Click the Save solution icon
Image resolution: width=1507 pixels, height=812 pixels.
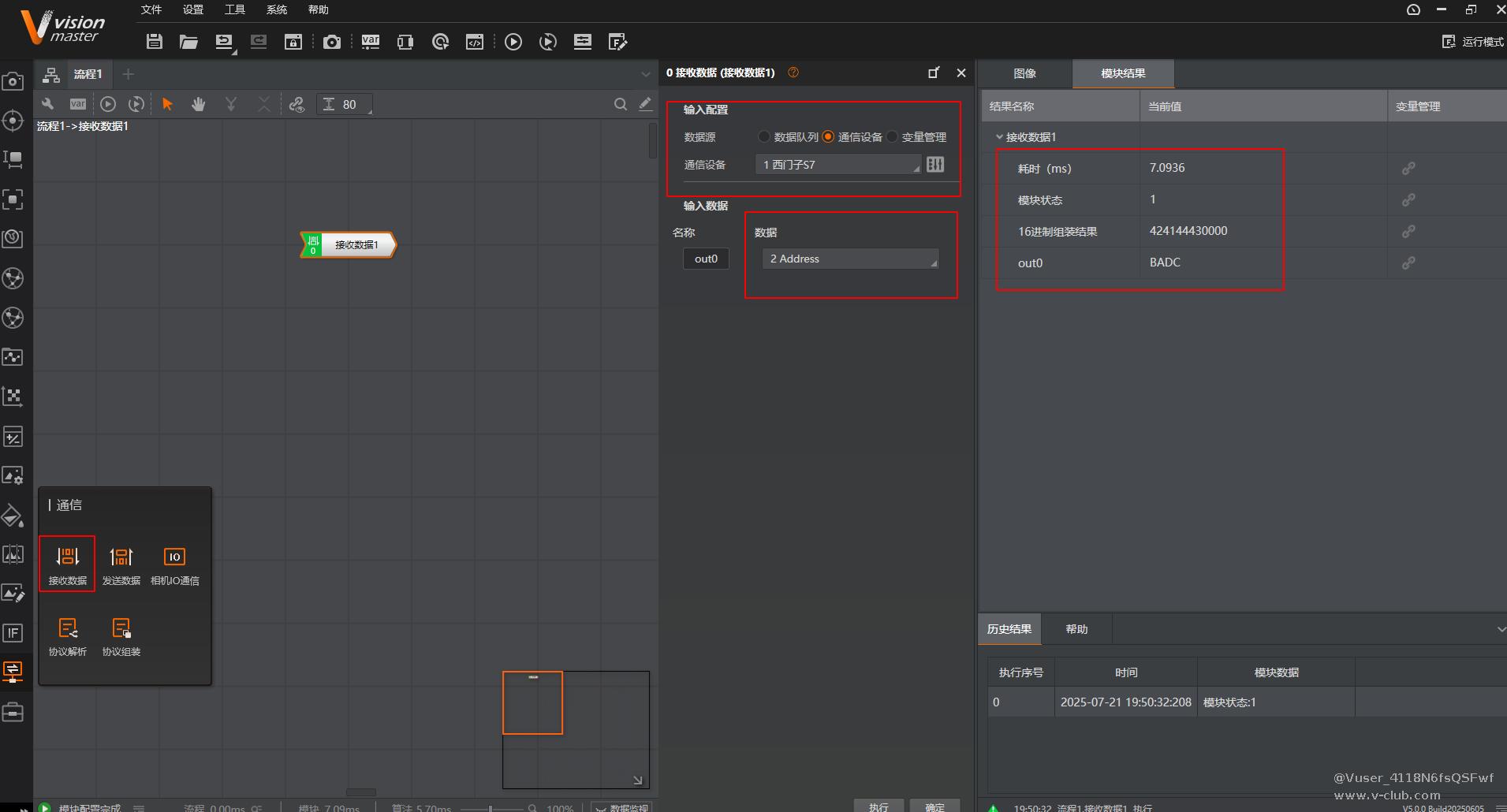point(155,42)
